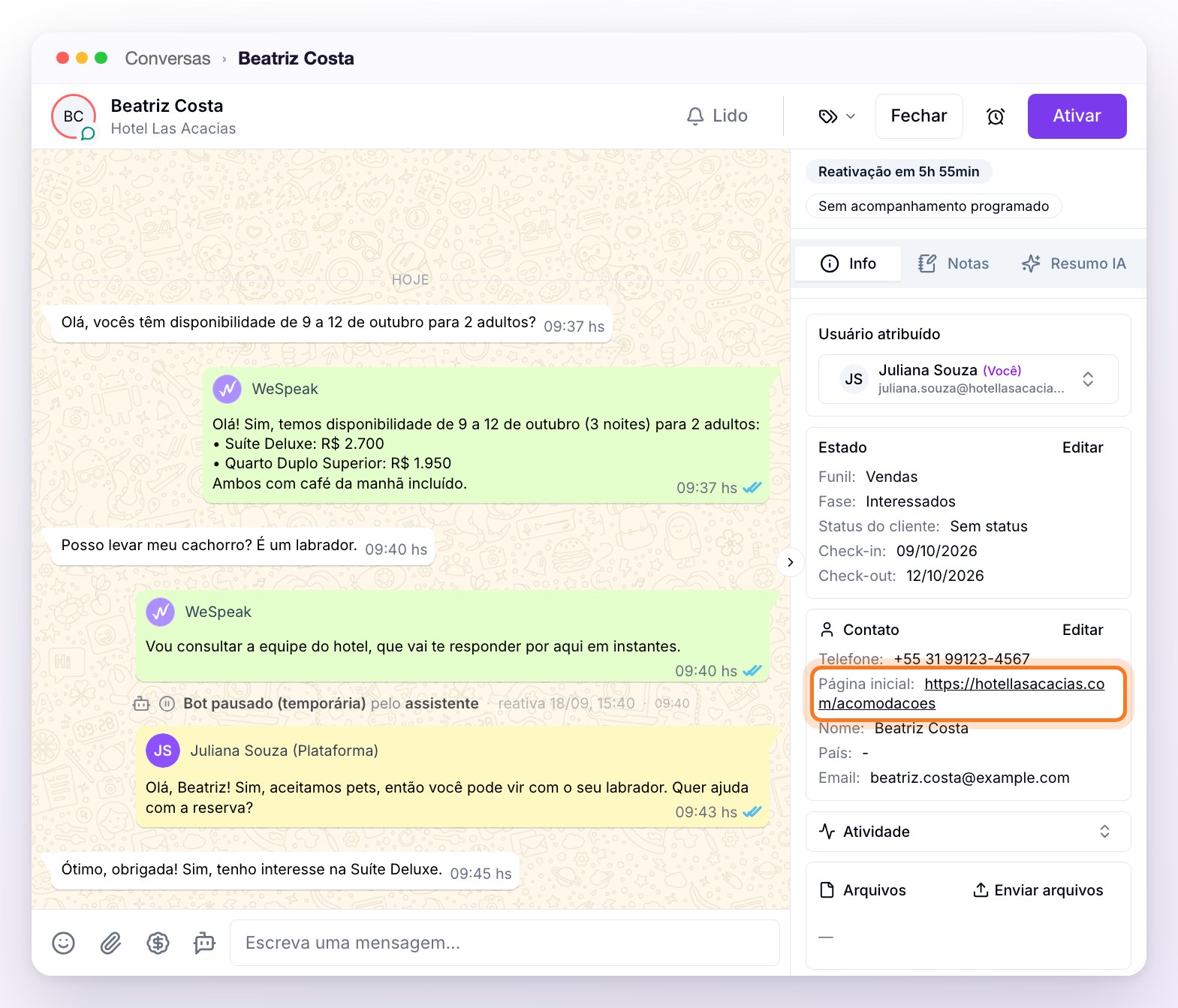Click the BC contact avatar
Image resolution: width=1178 pixels, height=1008 pixels.
74,116
